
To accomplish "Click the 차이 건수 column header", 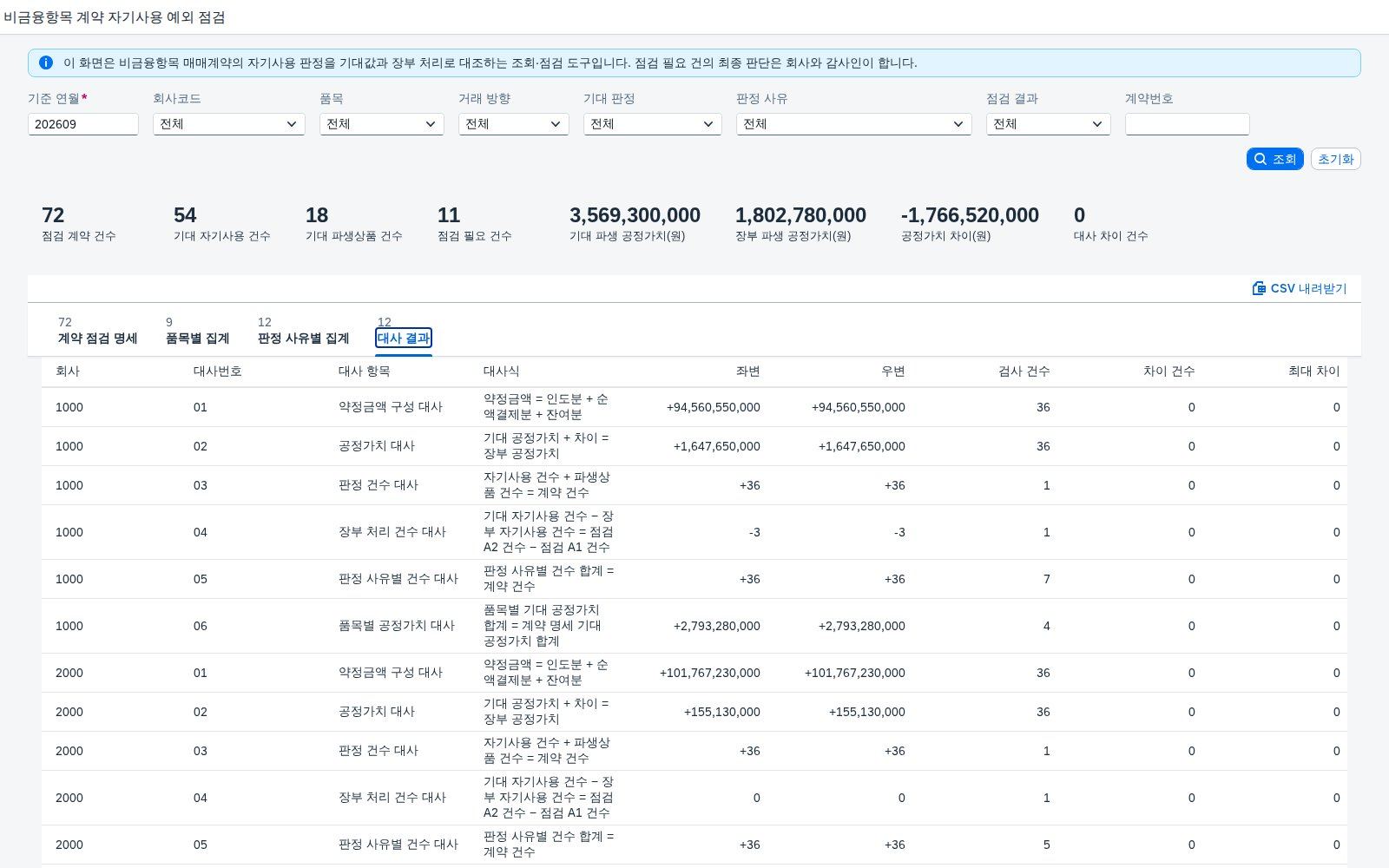I will click(x=1168, y=371).
